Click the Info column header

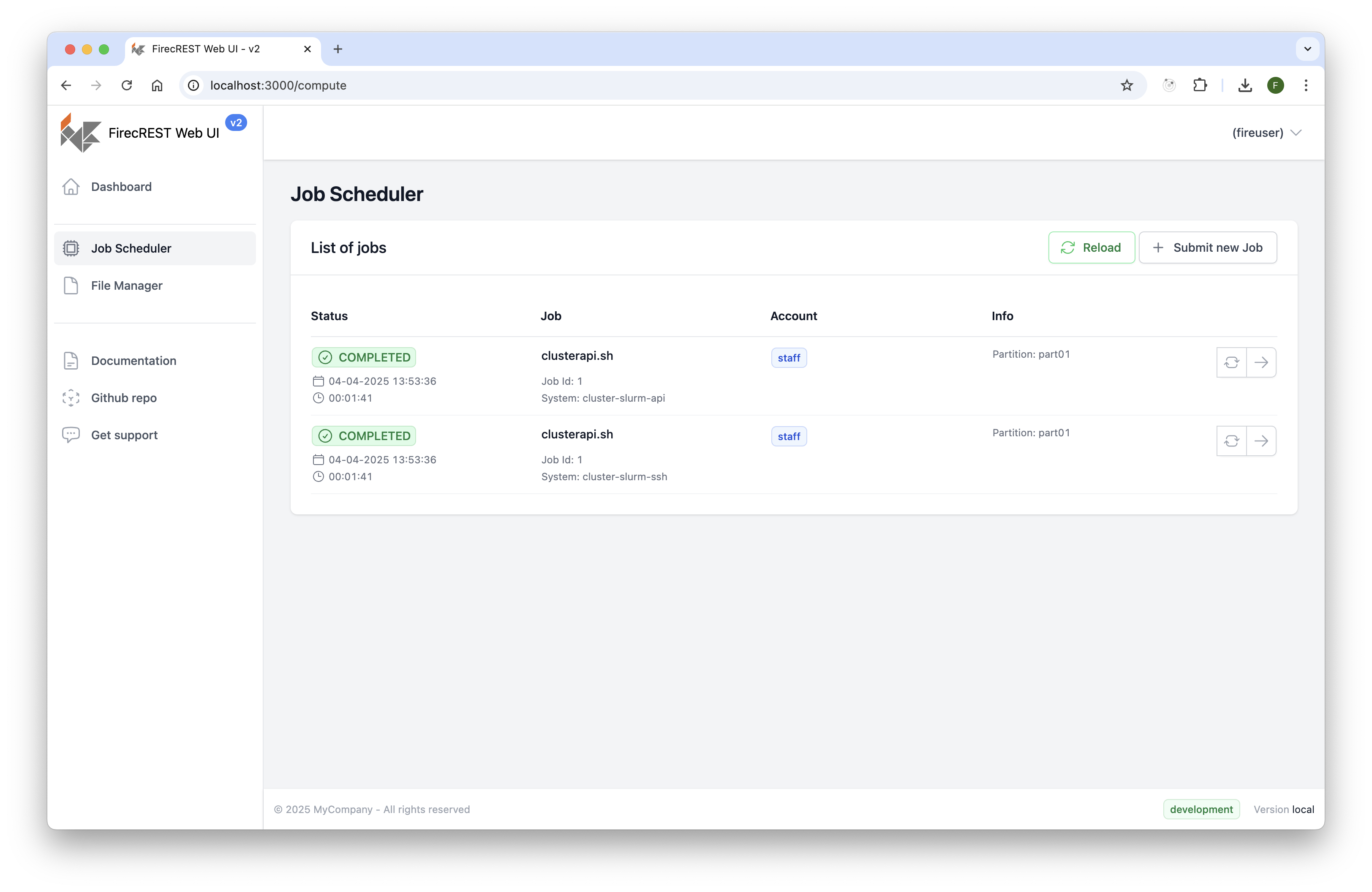pyautogui.click(x=1002, y=316)
